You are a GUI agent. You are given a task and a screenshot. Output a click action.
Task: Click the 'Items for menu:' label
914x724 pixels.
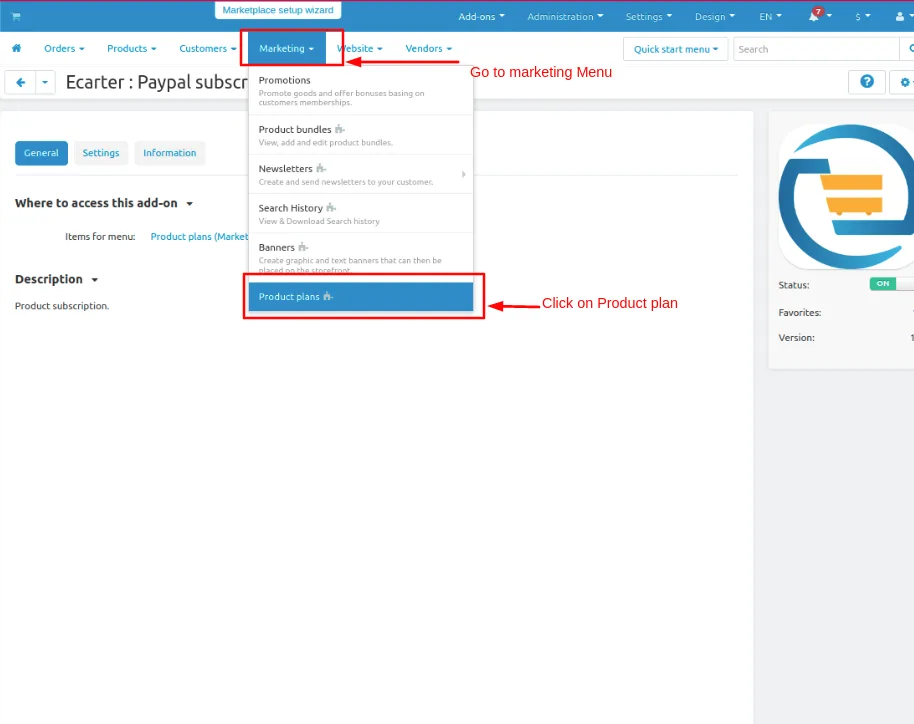(x=100, y=236)
